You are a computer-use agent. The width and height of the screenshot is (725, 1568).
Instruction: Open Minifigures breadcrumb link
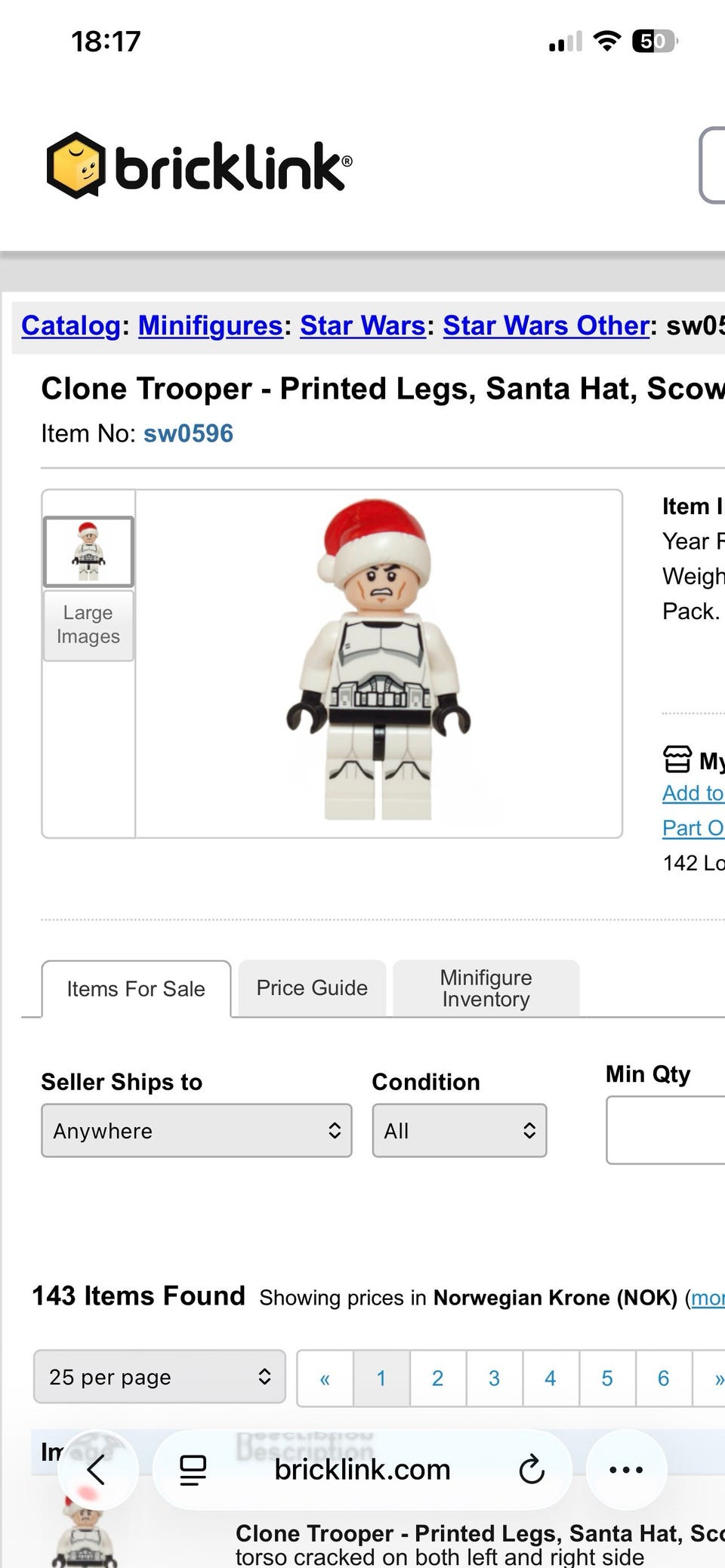tap(210, 325)
